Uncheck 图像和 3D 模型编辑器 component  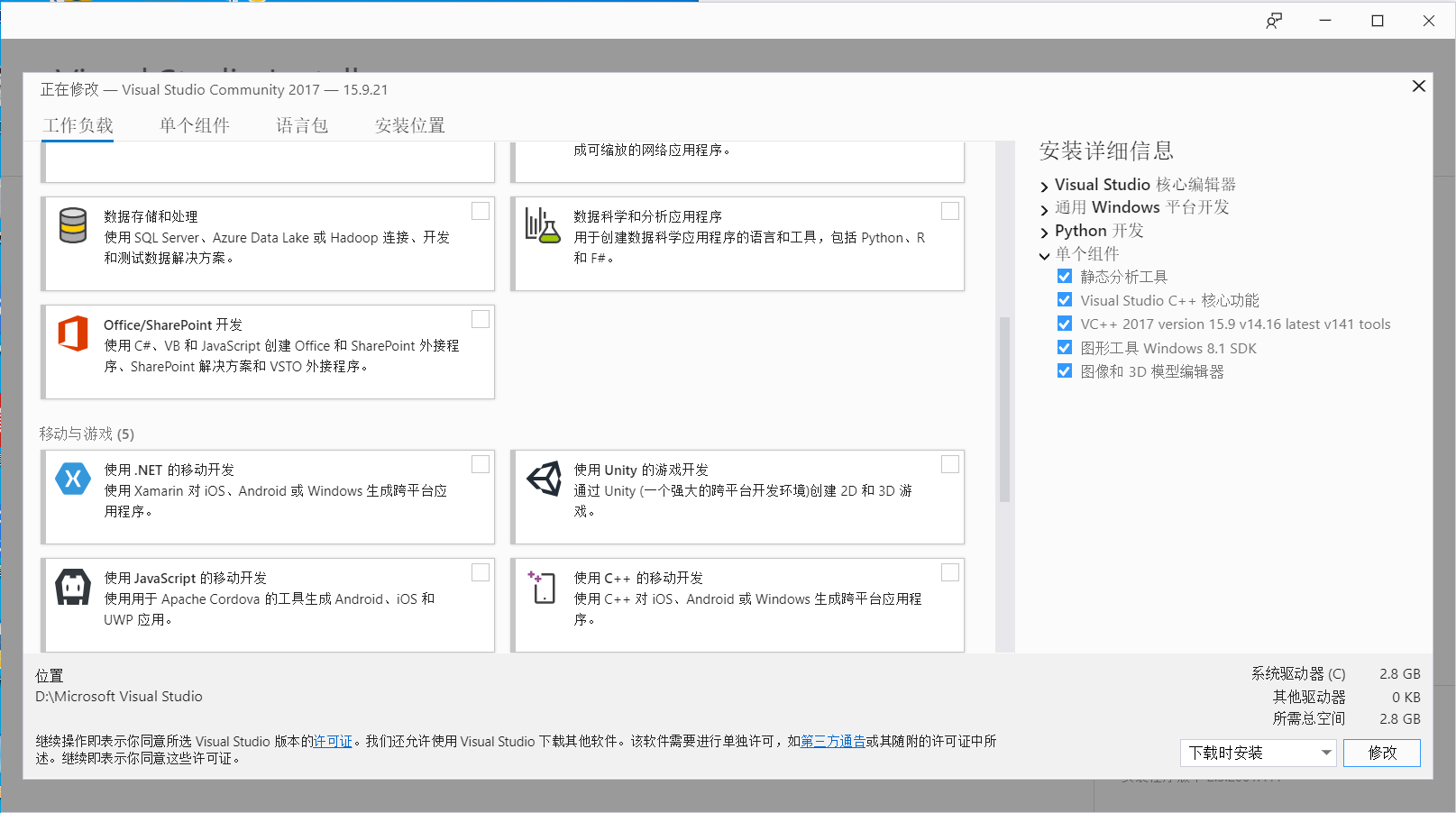pyautogui.click(x=1065, y=370)
